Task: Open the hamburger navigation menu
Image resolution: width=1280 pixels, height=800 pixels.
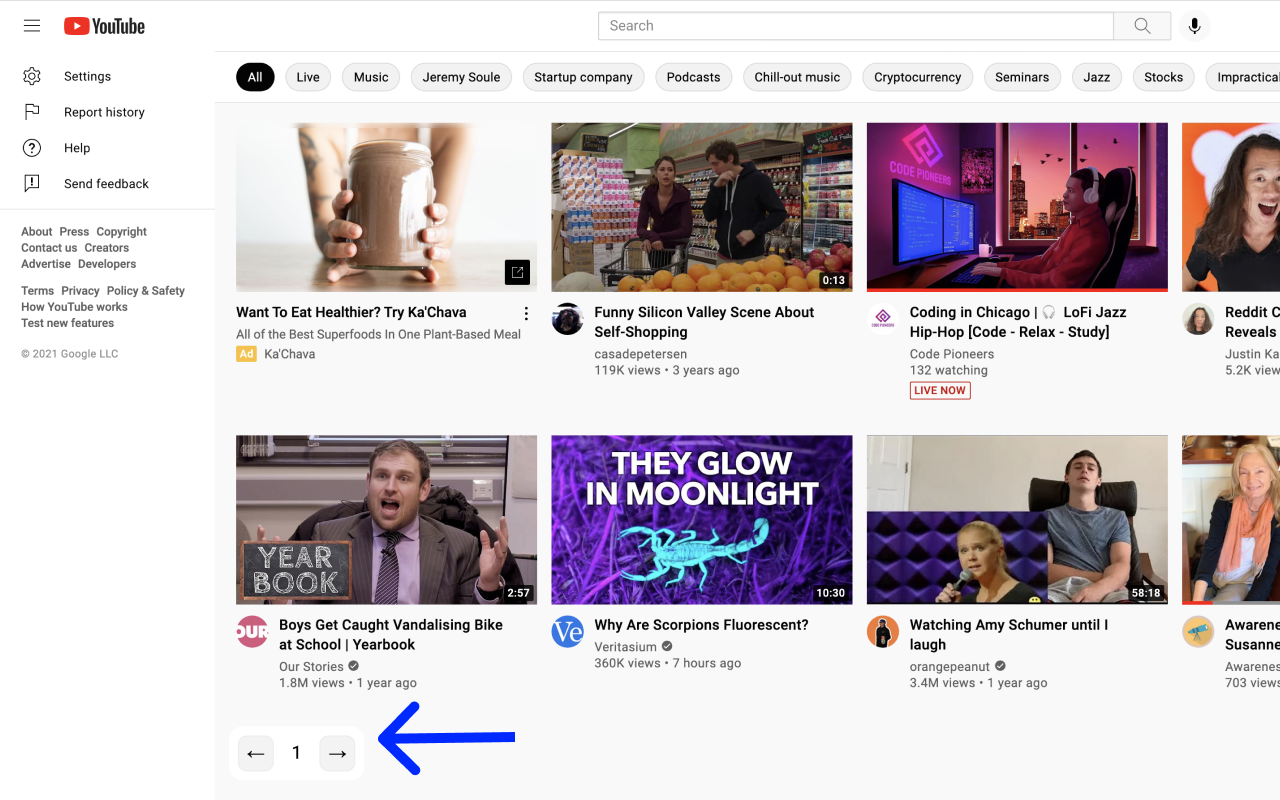Action: (x=31, y=25)
